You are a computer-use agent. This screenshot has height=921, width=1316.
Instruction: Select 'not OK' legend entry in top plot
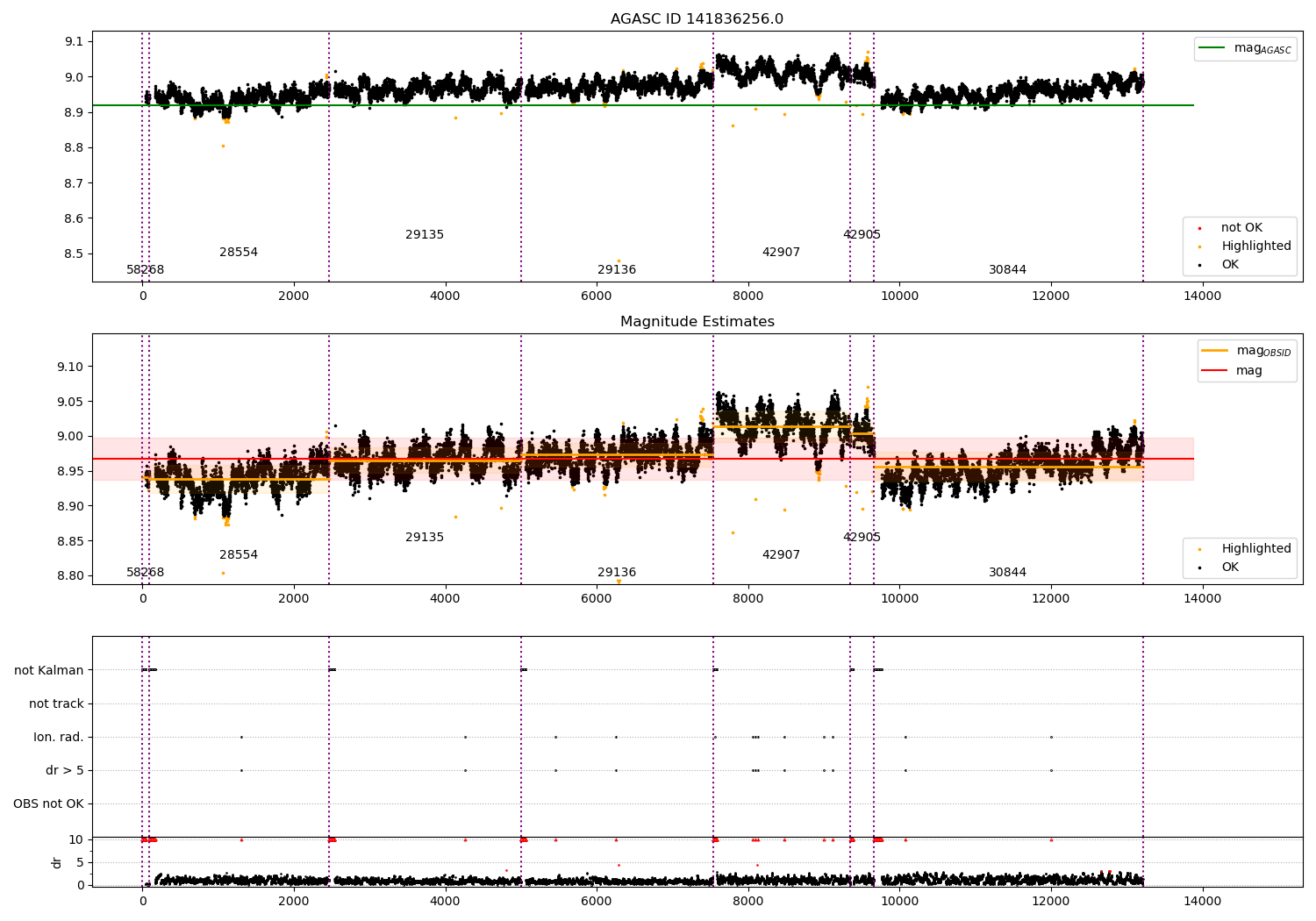(x=1241, y=228)
